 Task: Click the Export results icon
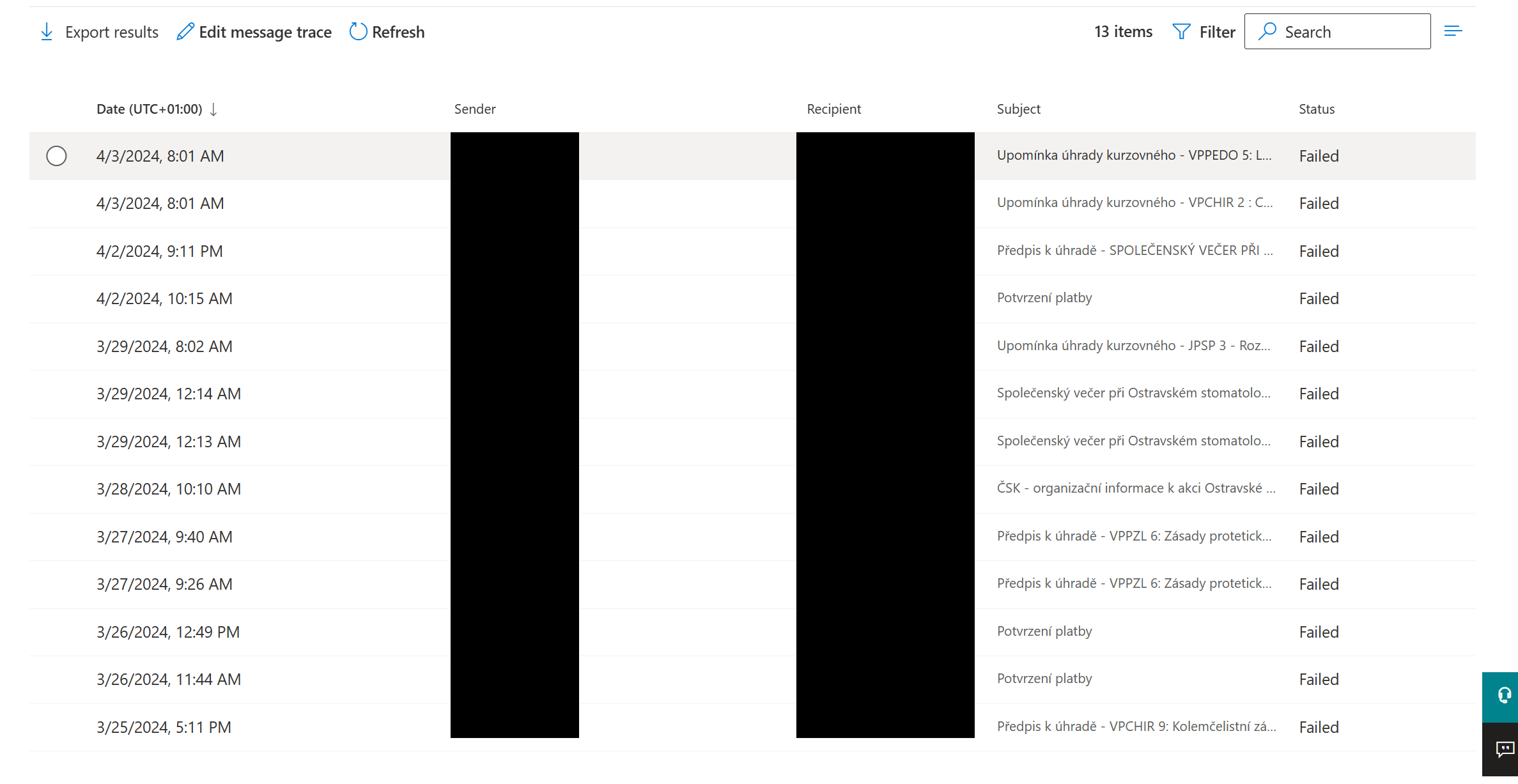click(47, 31)
